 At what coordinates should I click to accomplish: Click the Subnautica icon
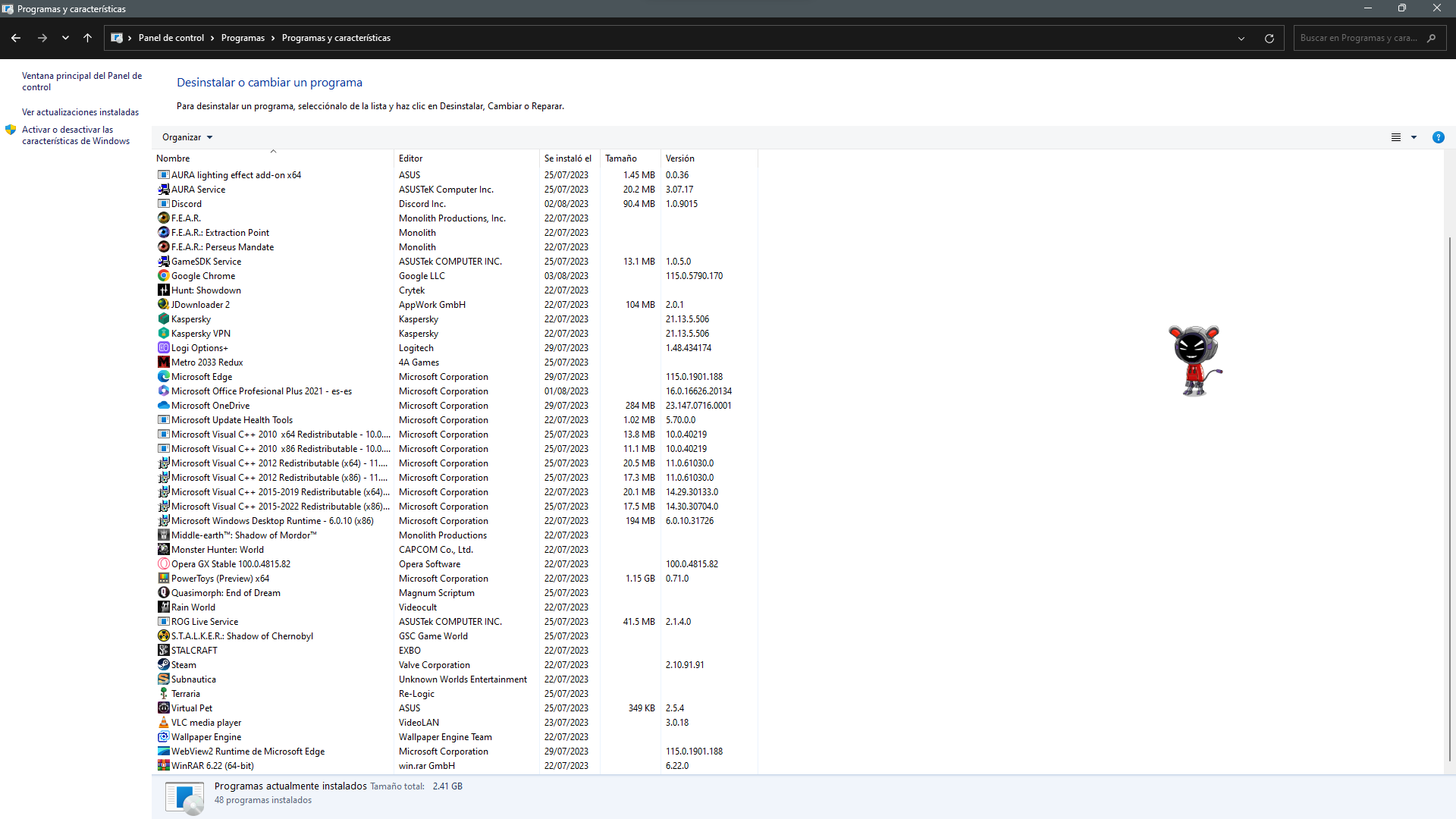click(163, 679)
